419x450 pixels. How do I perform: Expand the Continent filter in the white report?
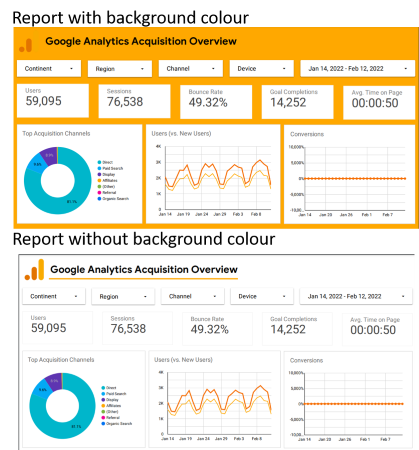click(54, 296)
